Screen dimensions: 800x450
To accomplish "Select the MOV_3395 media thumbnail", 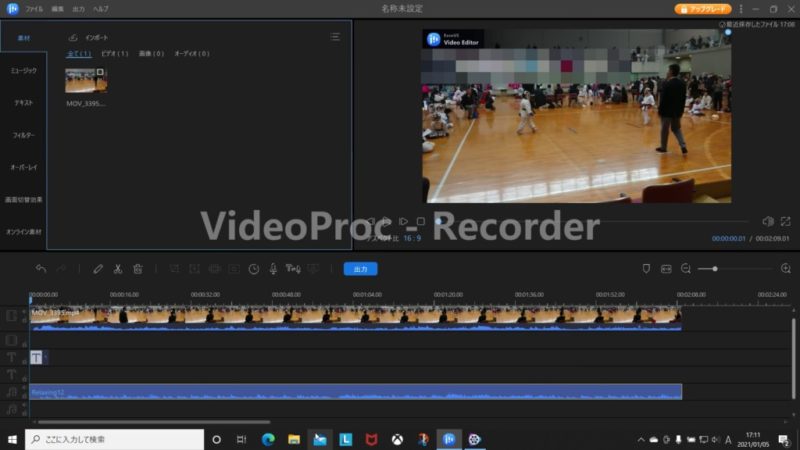I will 86,80.
